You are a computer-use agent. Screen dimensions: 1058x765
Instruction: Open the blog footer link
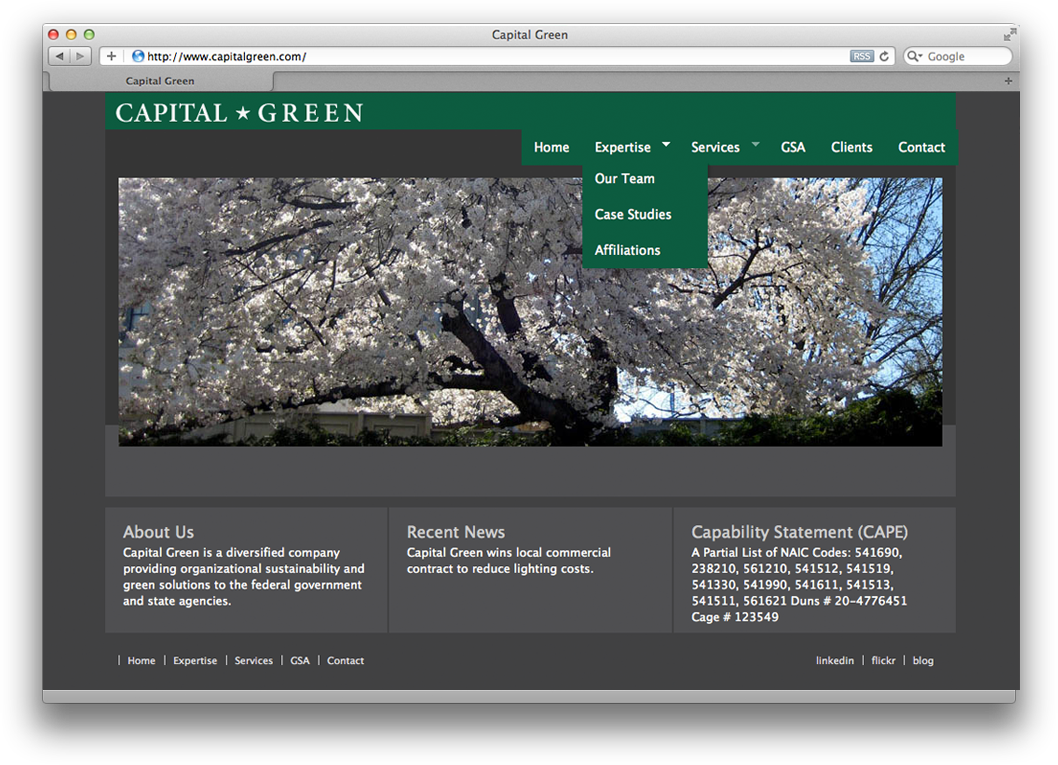(x=923, y=660)
